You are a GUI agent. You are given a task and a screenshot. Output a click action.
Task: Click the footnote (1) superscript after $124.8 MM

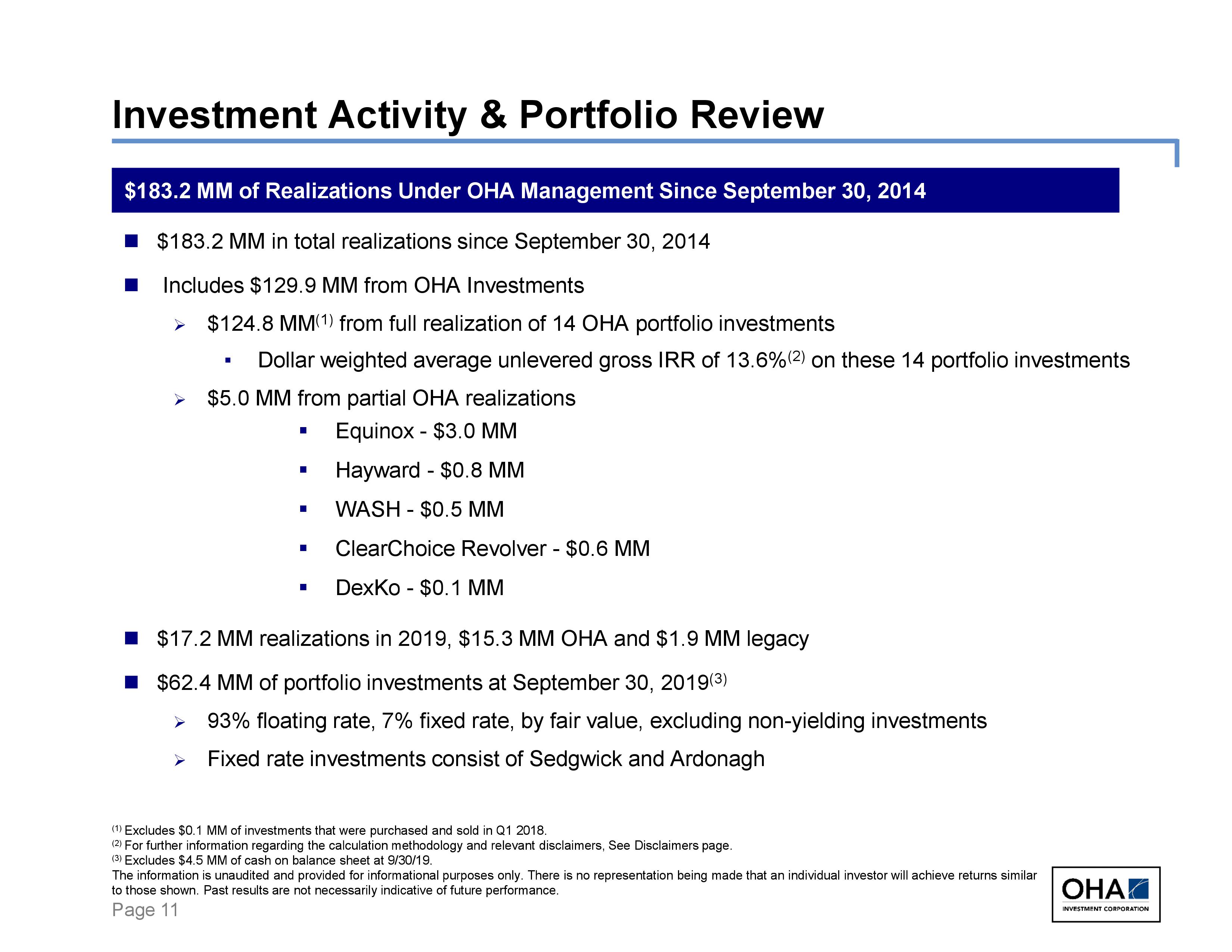pyautogui.click(x=324, y=321)
